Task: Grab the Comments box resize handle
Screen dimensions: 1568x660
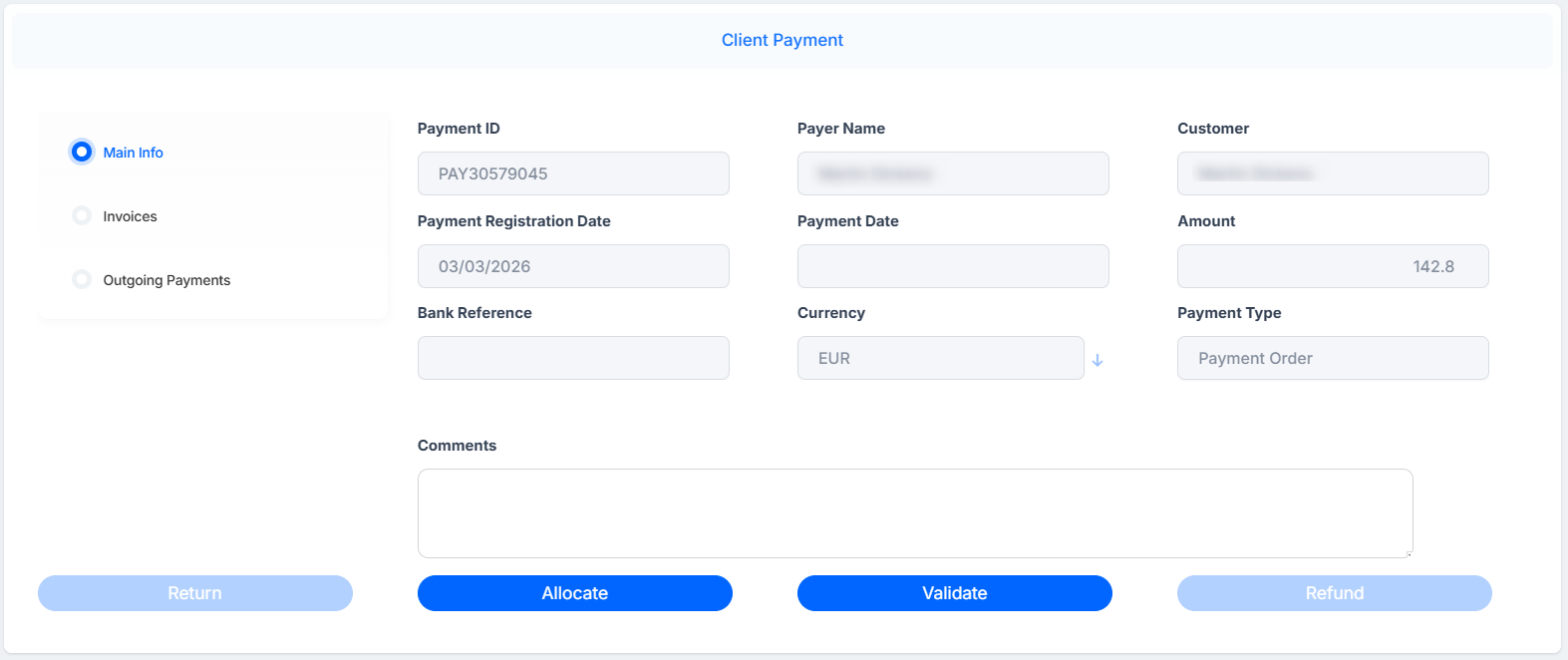Action: [1409, 553]
